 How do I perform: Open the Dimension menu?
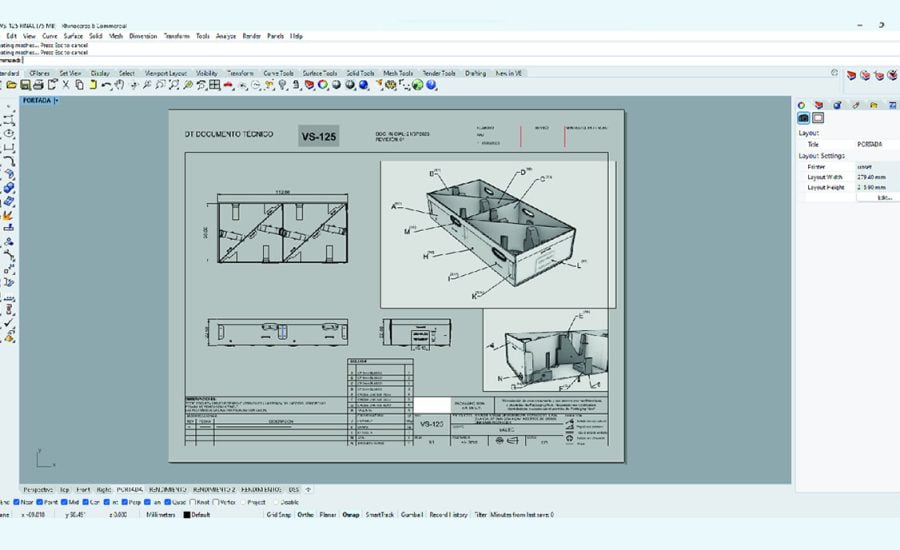pyautogui.click(x=142, y=36)
